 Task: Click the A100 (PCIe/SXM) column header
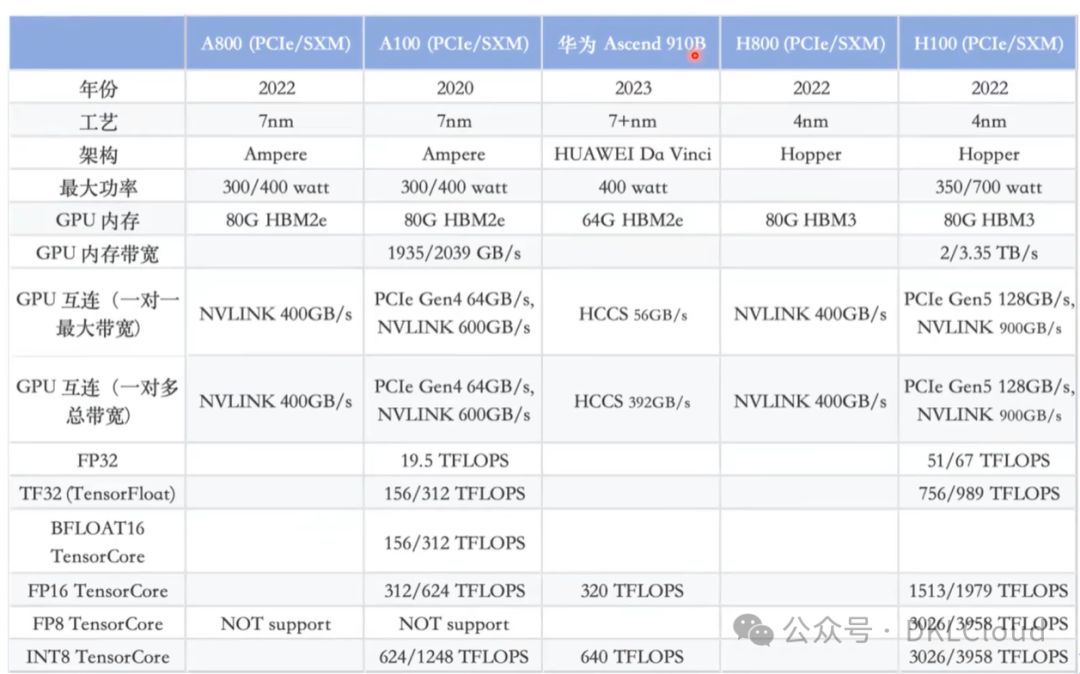(x=454, y=43)
